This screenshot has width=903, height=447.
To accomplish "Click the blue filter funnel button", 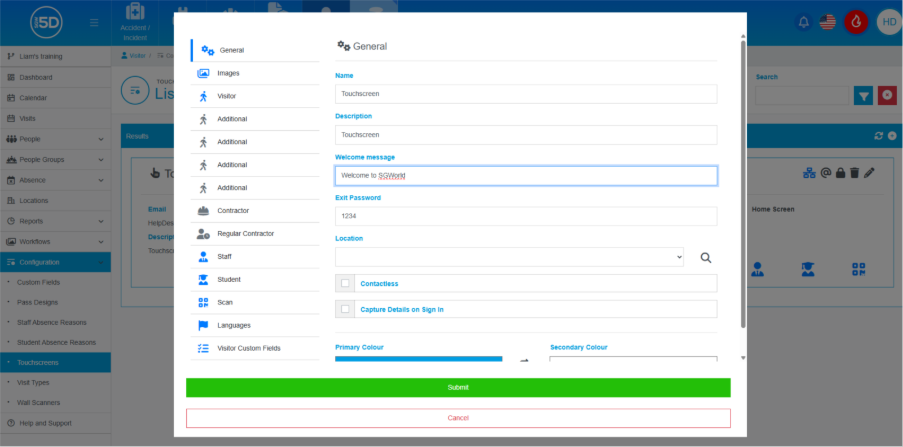I will [863, 96].
